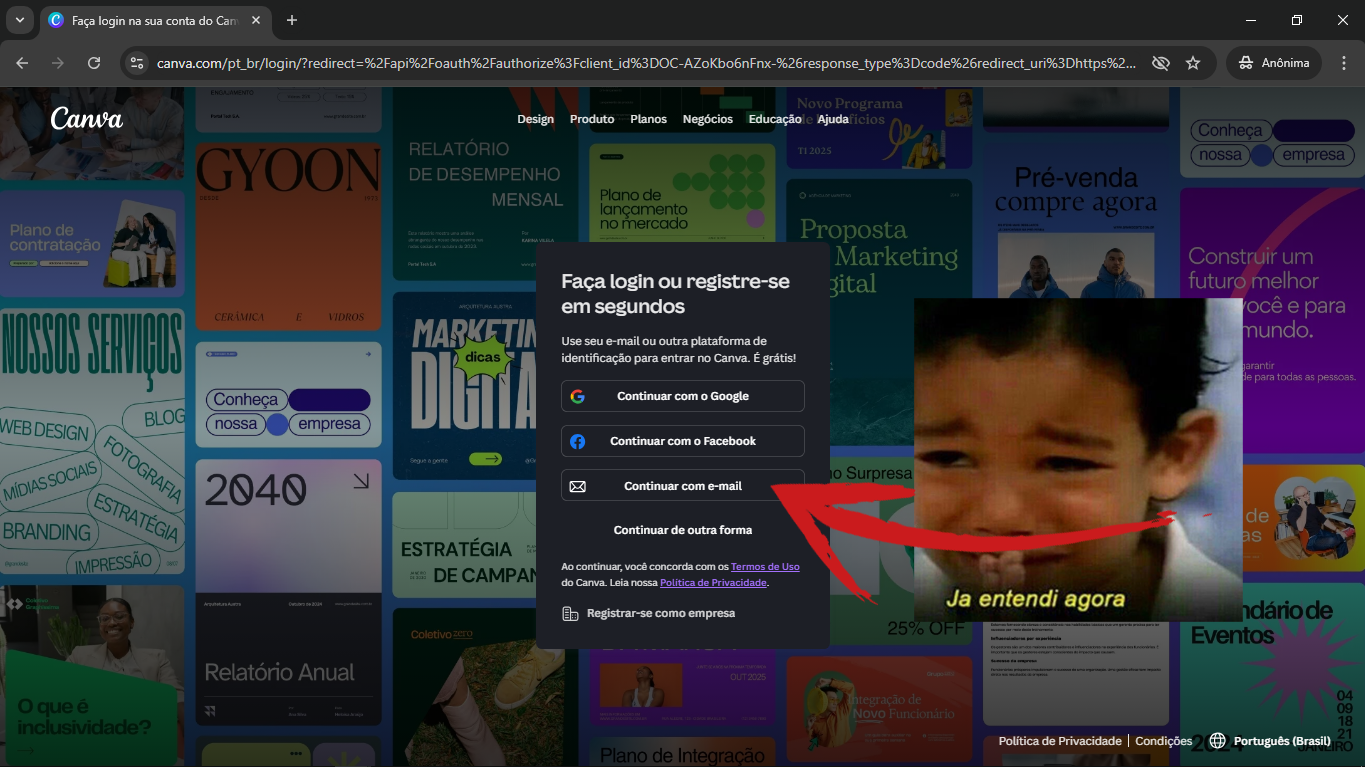The image size is (1365, 767).
Task: Click the building icon for business signup
Action: pos(570,613)
